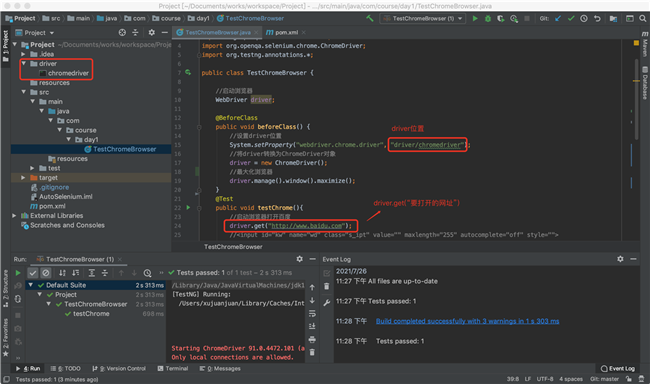Rerun tests in Run panel
The image size is (650, 384).
click(x=18, y=273)
